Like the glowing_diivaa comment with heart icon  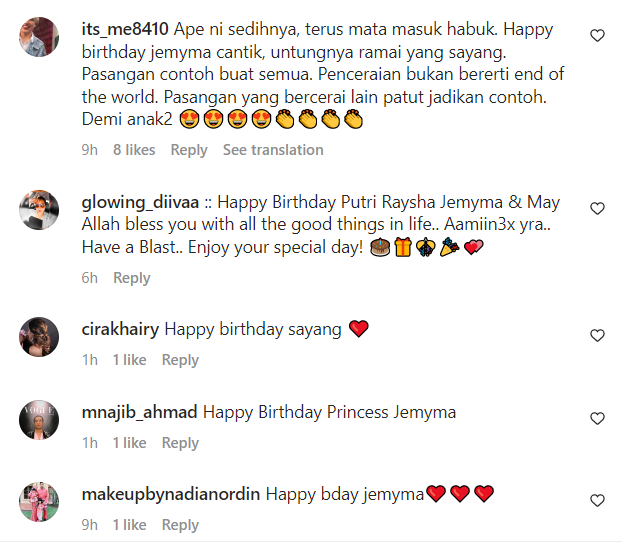coord(597,208)
